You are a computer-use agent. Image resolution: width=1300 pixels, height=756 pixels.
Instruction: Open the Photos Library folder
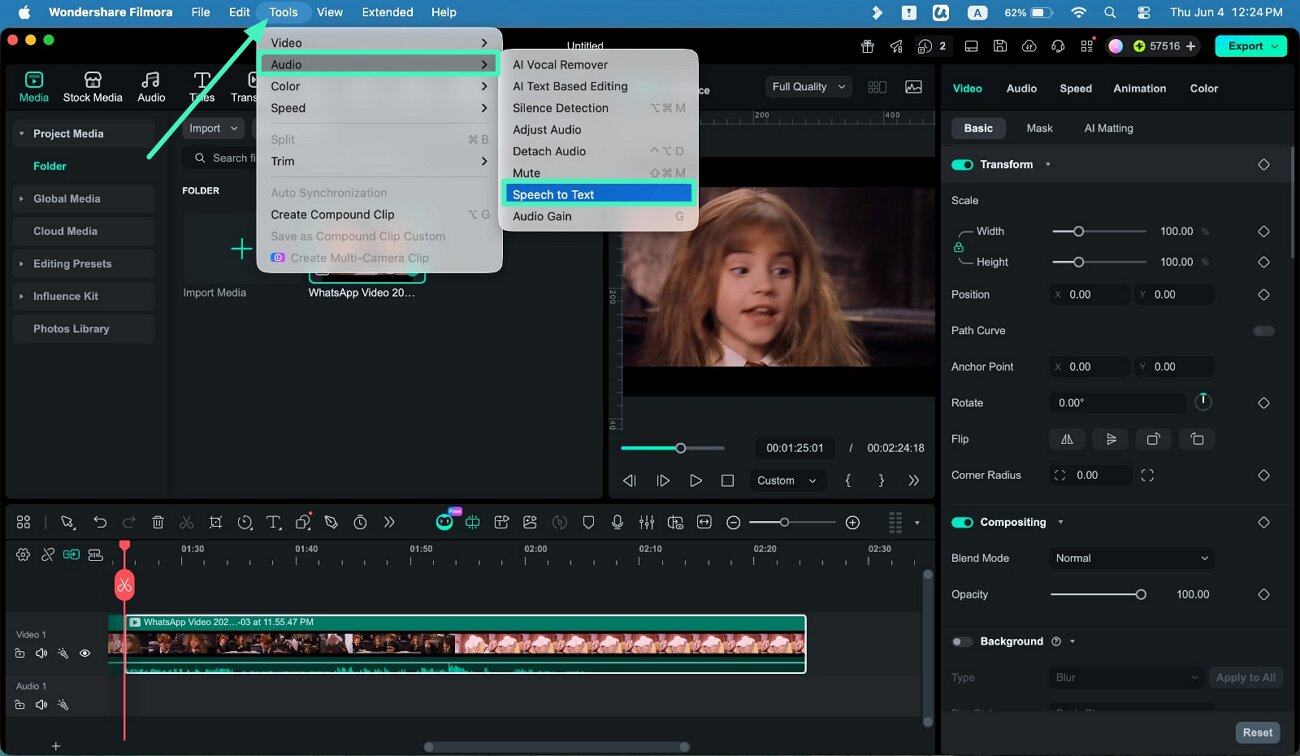[x=84, y=329]
